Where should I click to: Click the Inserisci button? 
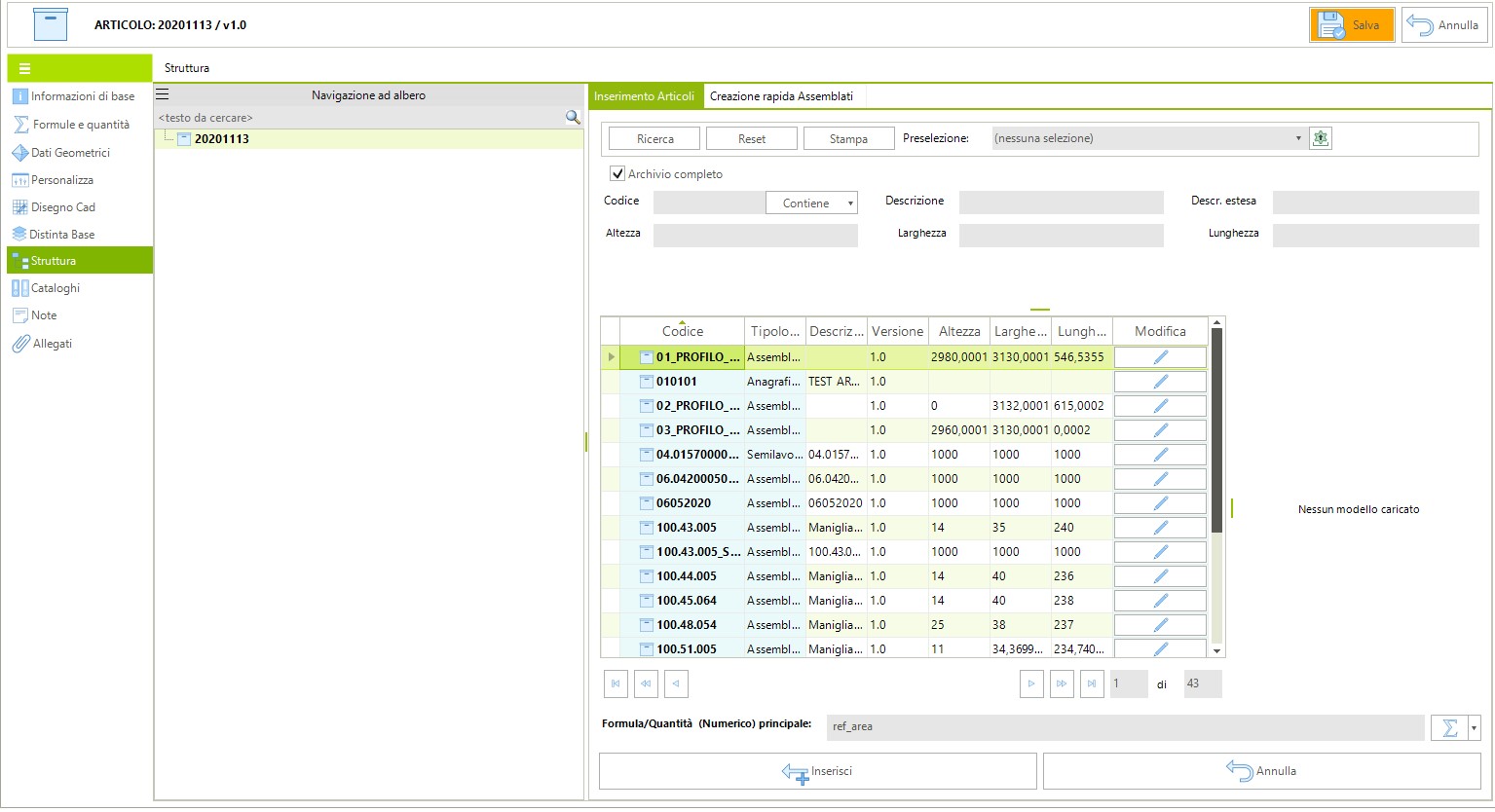tap(817, 771)
